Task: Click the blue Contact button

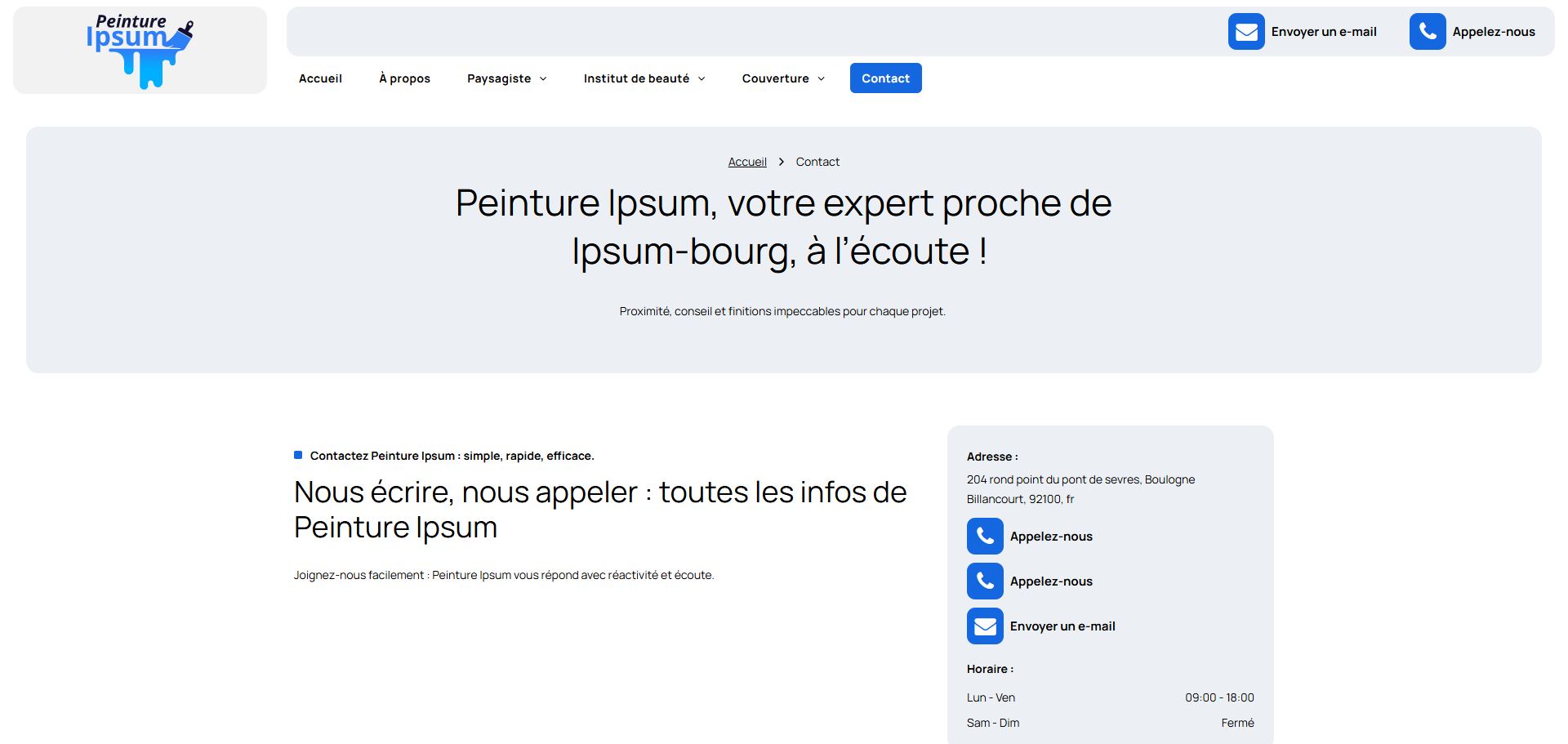Action: point(885,78)
